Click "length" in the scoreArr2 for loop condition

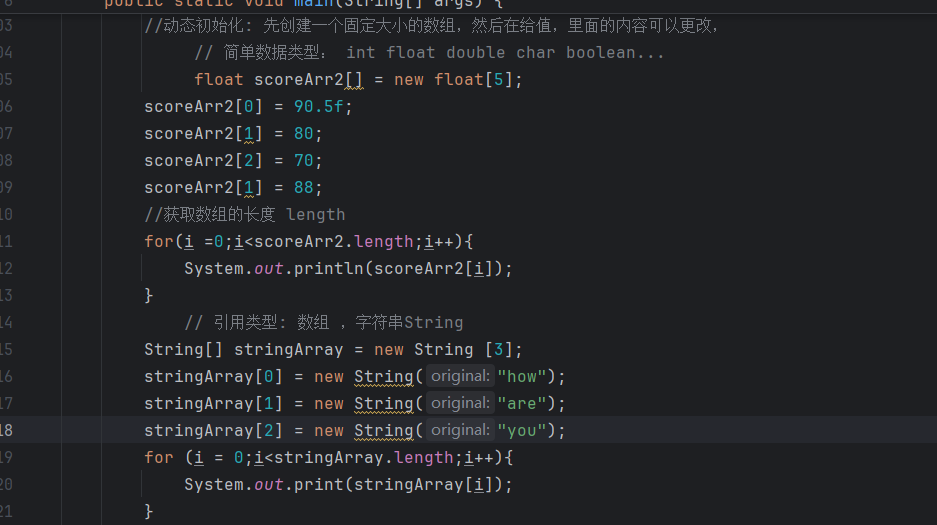383,242
